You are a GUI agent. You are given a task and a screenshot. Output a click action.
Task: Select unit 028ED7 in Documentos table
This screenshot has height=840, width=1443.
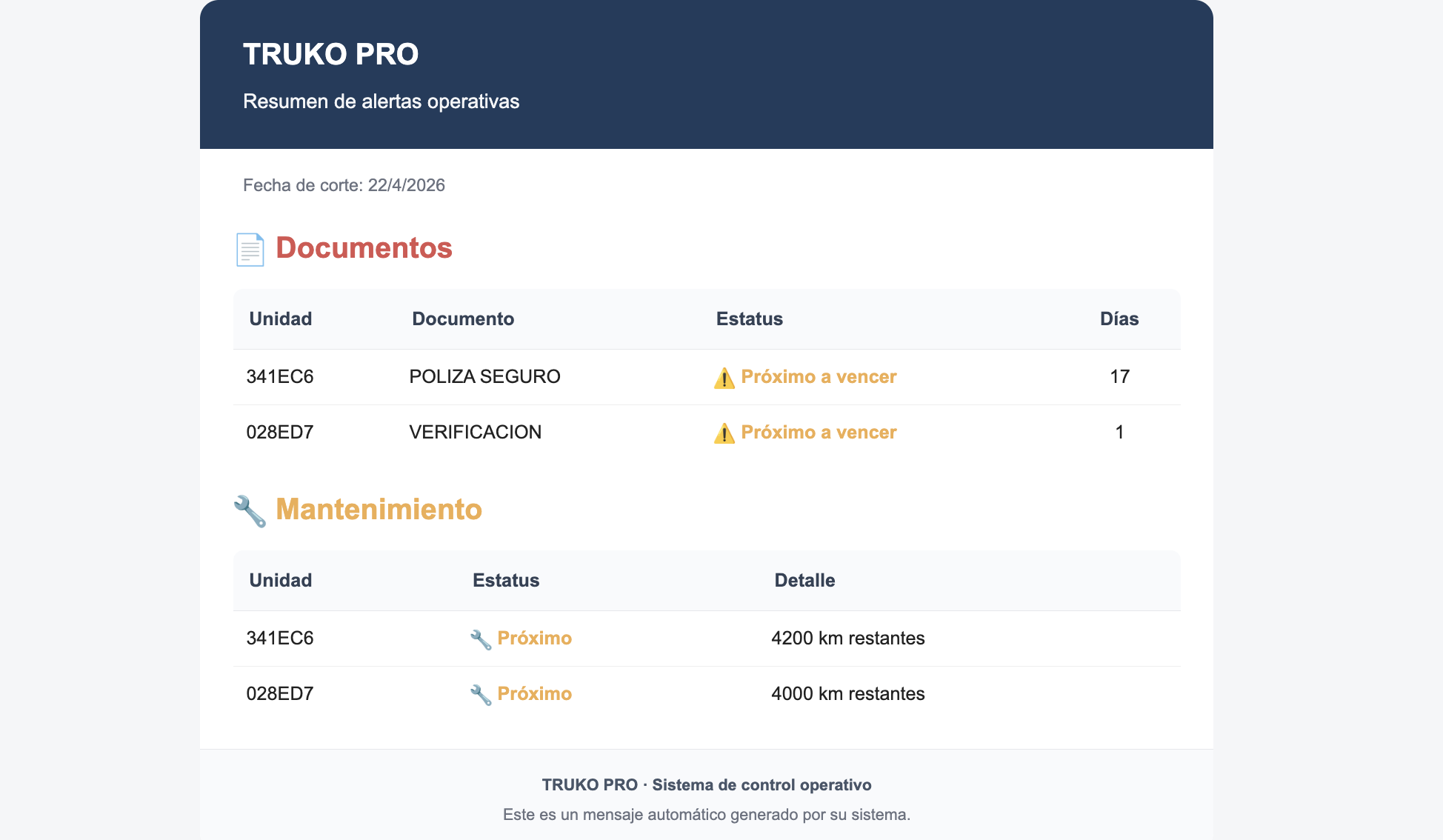coord(280,433)
